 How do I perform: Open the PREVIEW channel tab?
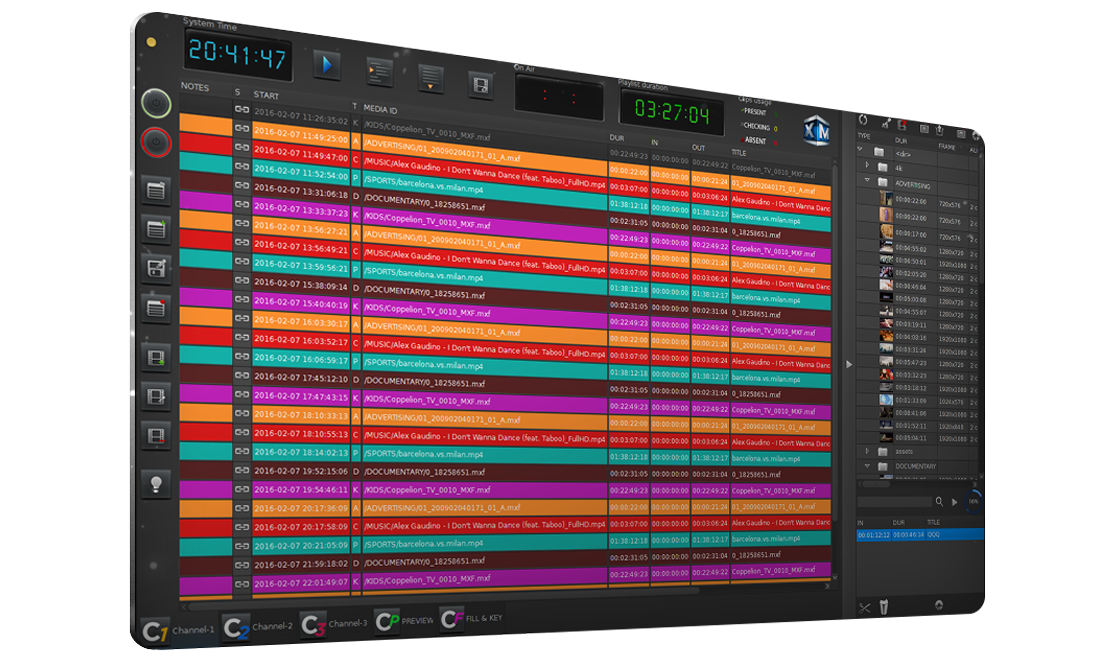point(404,620)
